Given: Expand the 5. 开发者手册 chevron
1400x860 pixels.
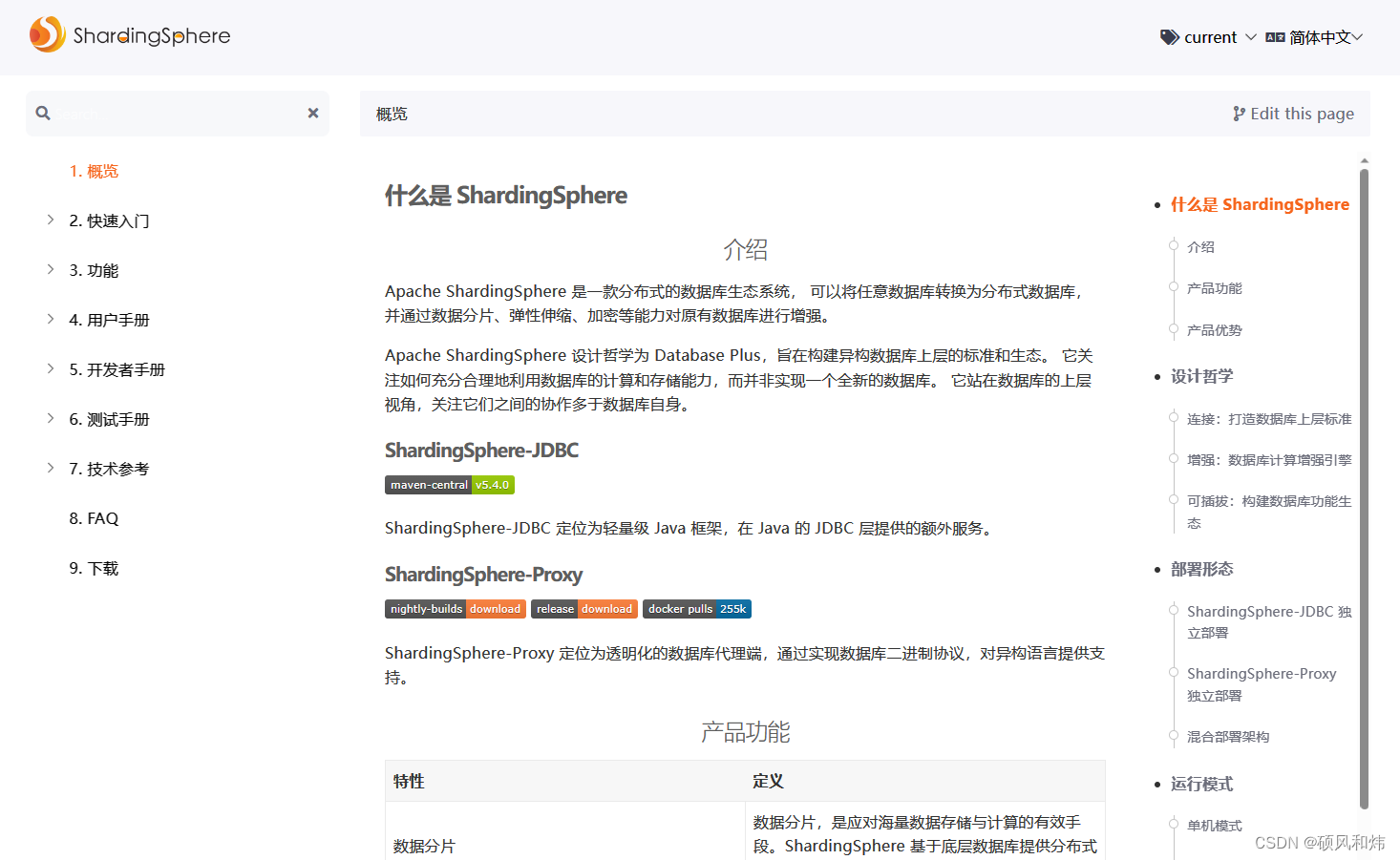Looking at the screenshot, I should click(51, 369).
